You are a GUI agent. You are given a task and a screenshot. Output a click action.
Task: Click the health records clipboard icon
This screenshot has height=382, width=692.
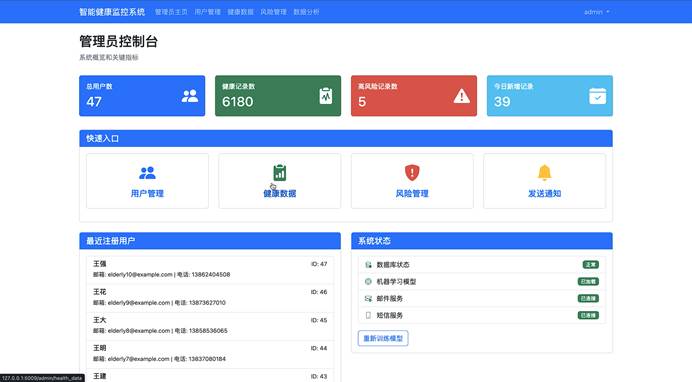coord(326,96)
